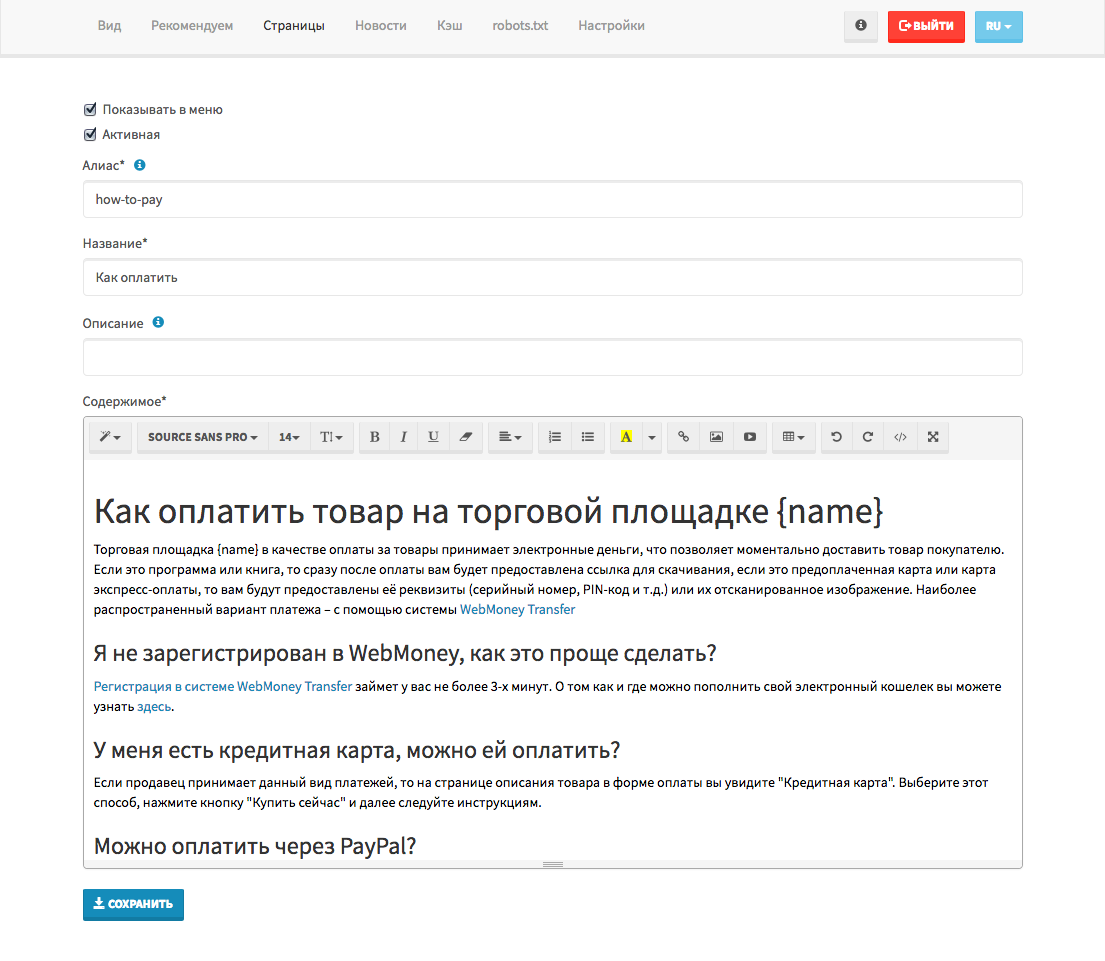
Task: Insert a video into the editor
Action: coord(750,438)
